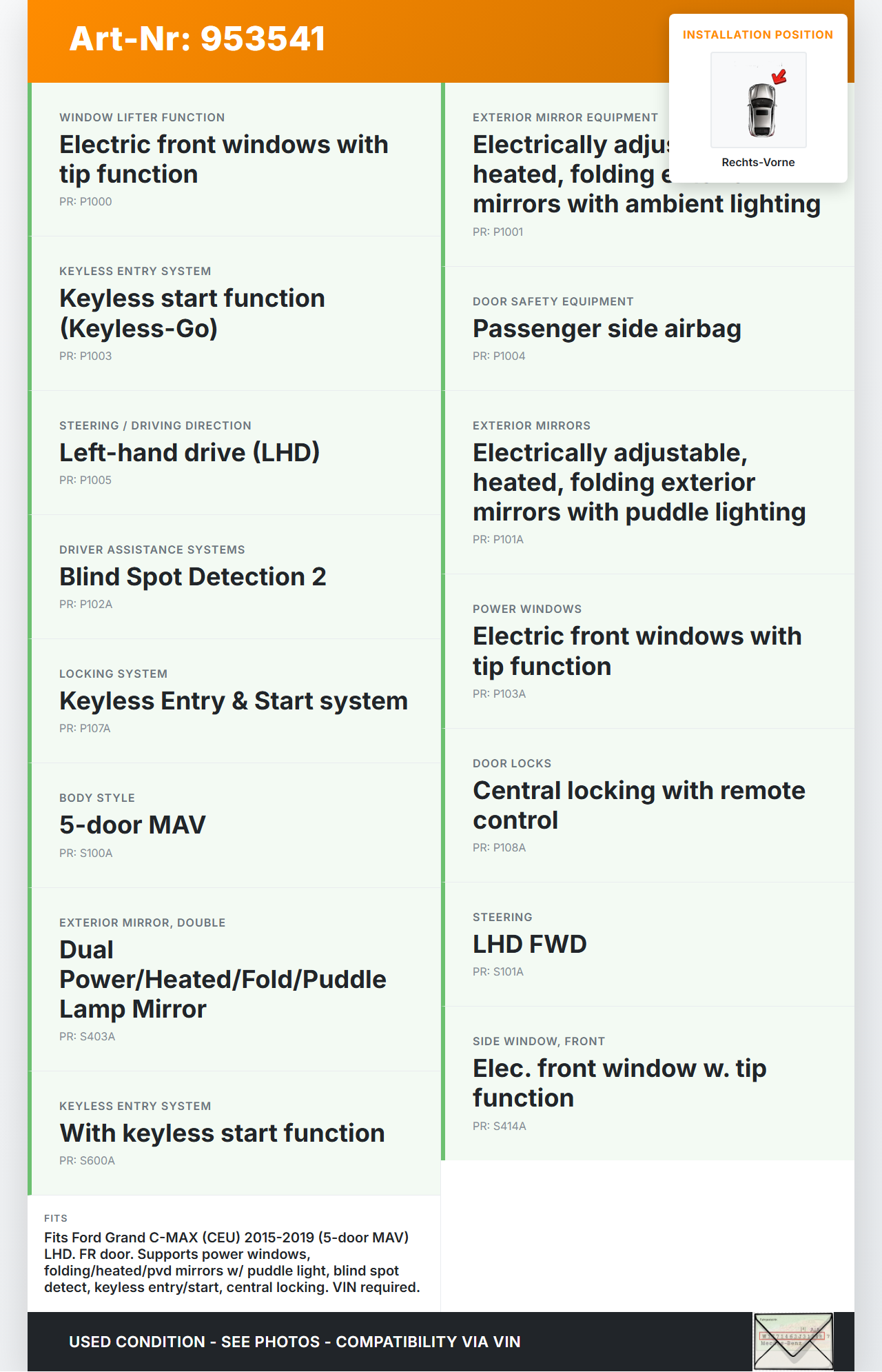The image size is (882, 1372).
Task: Click the Passenger side airbag item
Action: [606, 329]
